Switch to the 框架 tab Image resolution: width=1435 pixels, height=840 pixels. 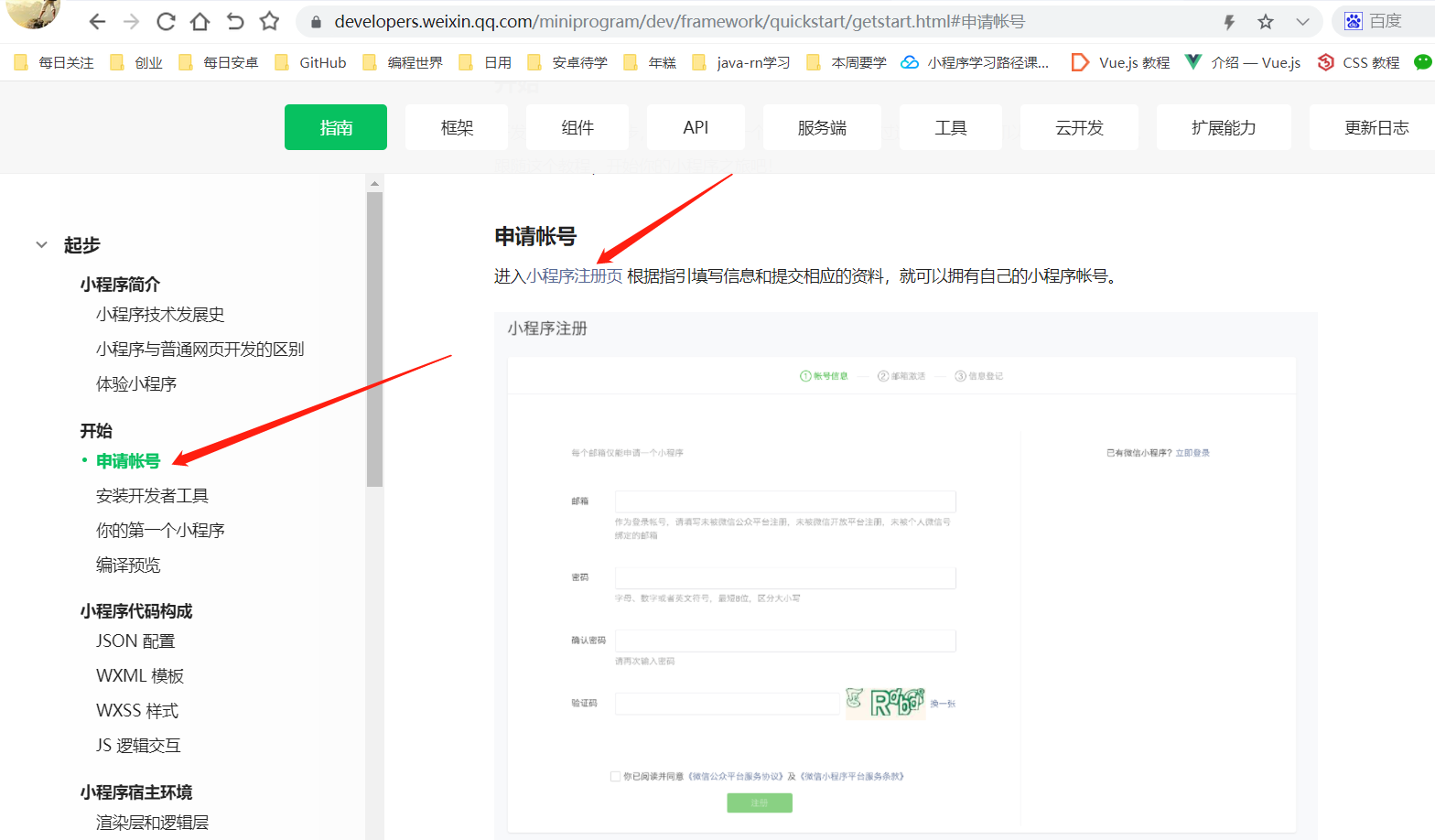tap(457, 127)
